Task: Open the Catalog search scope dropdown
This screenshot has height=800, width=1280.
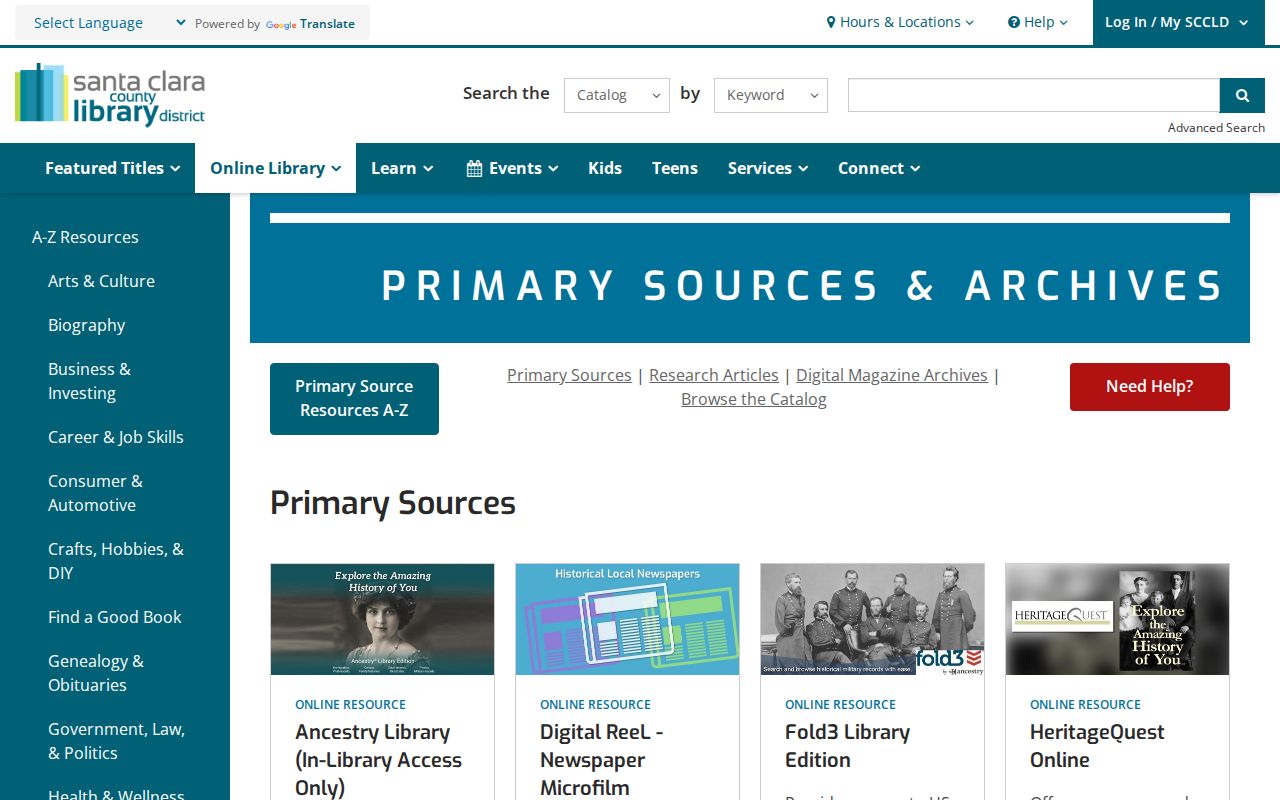Action: tap(616, 95)
